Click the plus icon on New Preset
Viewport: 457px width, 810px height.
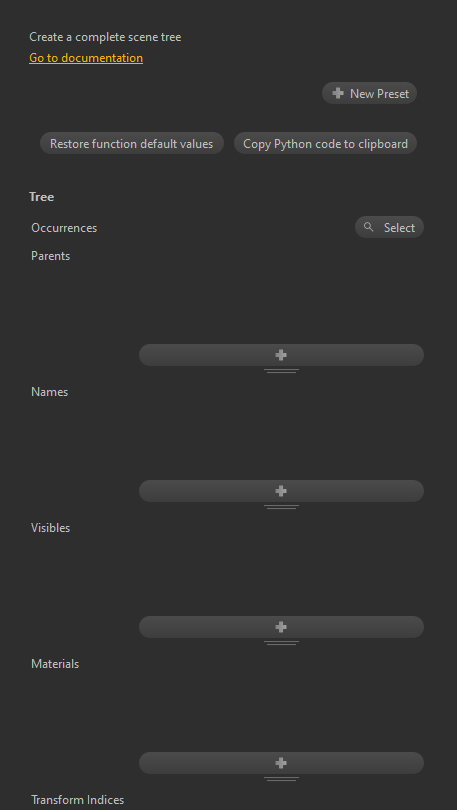pos(338,93)
